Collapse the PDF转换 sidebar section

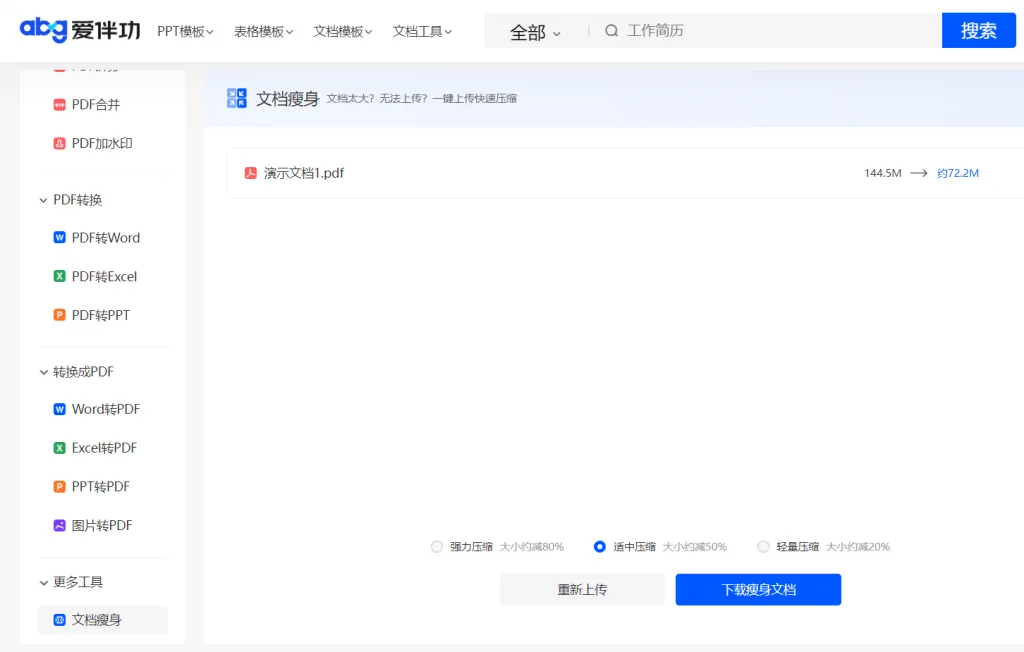click(44, 200)
